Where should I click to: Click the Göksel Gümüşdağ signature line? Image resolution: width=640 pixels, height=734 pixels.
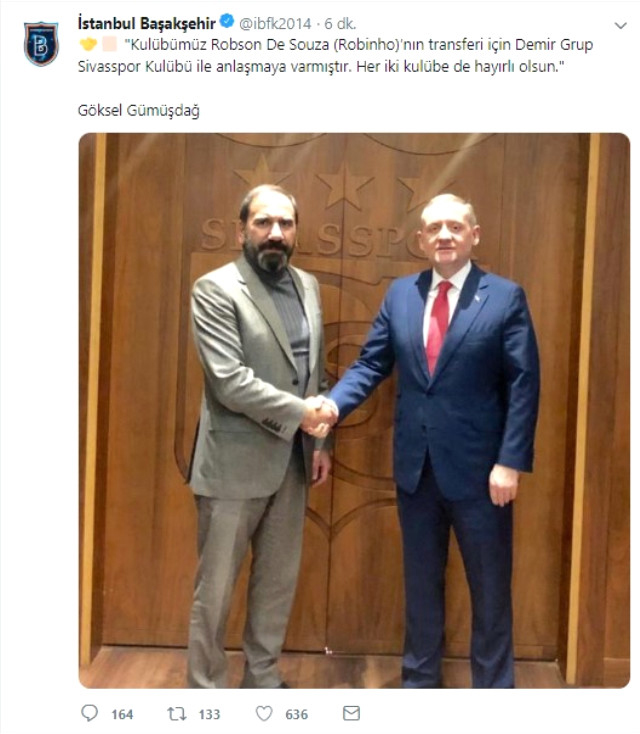click(139, 110)
